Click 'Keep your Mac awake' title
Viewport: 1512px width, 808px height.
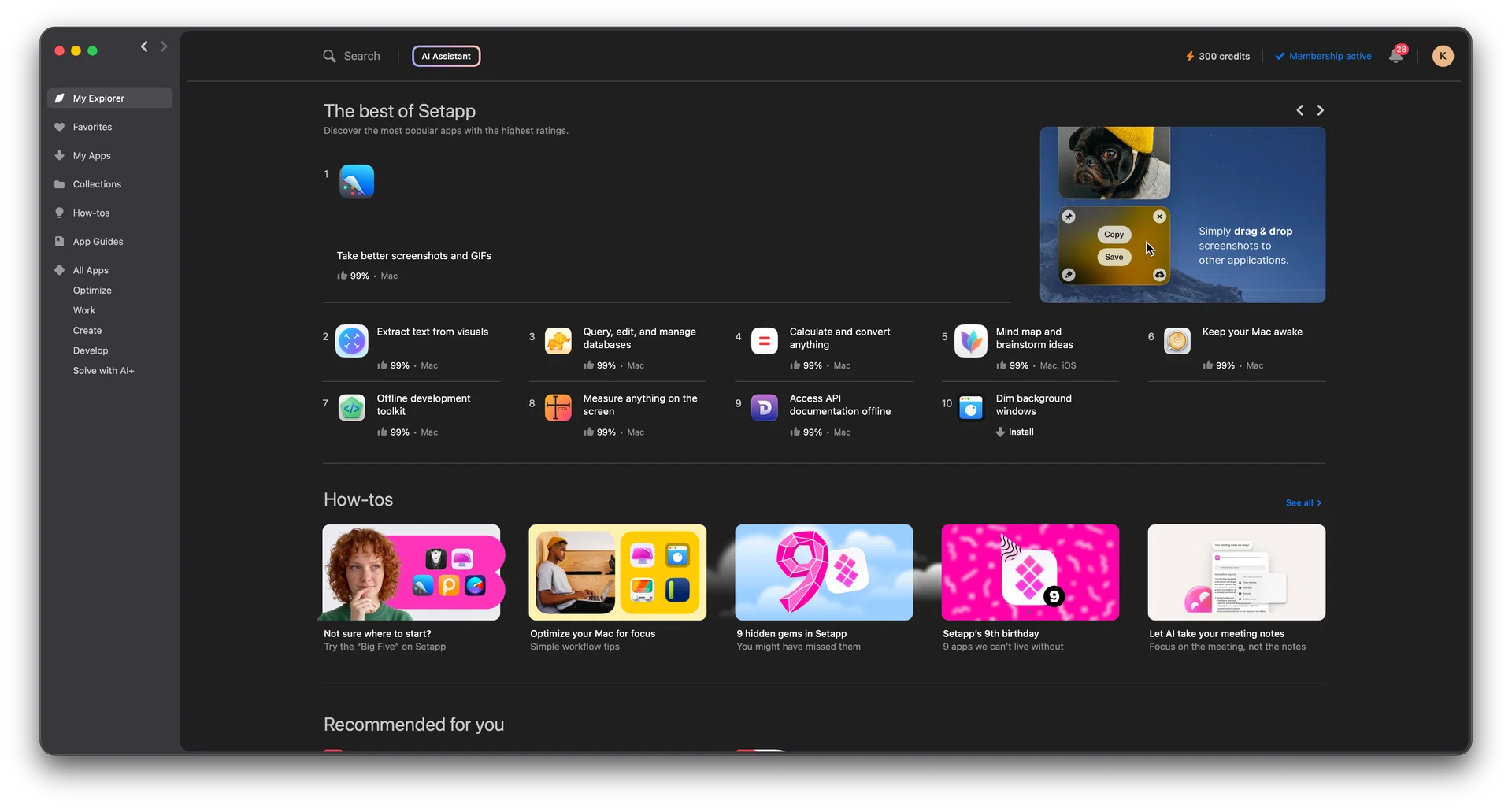tap(1252, 332)
